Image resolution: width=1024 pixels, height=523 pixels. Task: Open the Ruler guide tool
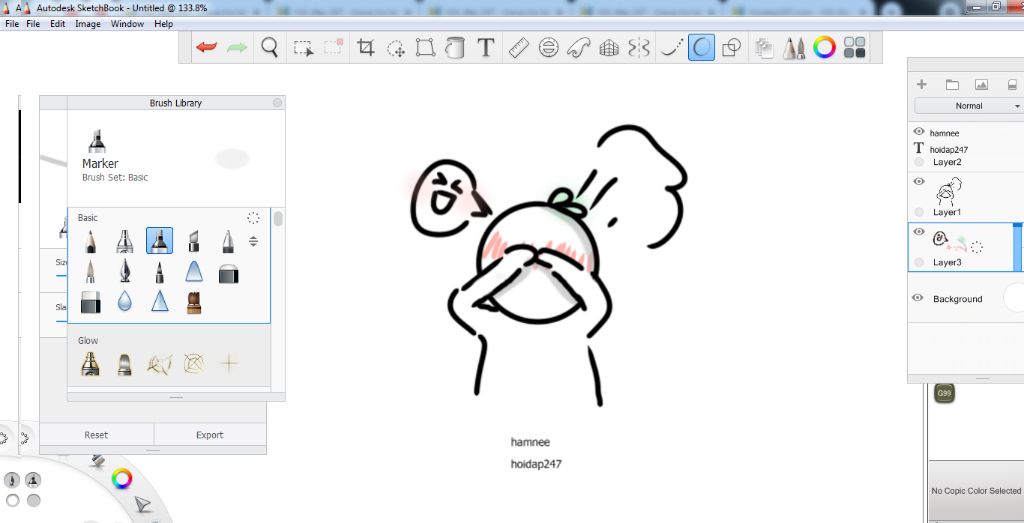click(x=518, y=48)
